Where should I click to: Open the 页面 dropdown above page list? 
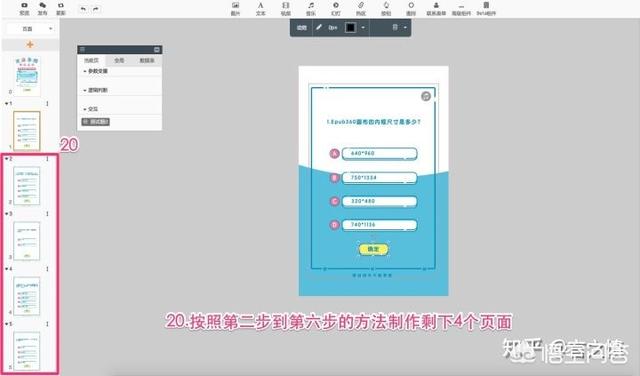(x=30, y=29)
